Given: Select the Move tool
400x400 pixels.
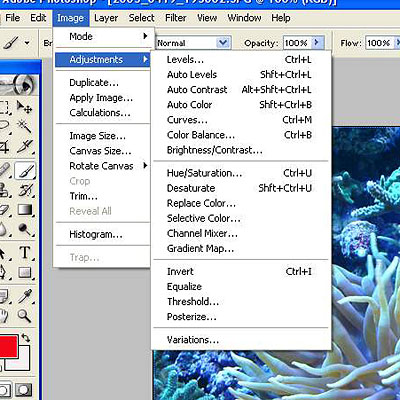Looking at the screenshot, I should point(25,107).
